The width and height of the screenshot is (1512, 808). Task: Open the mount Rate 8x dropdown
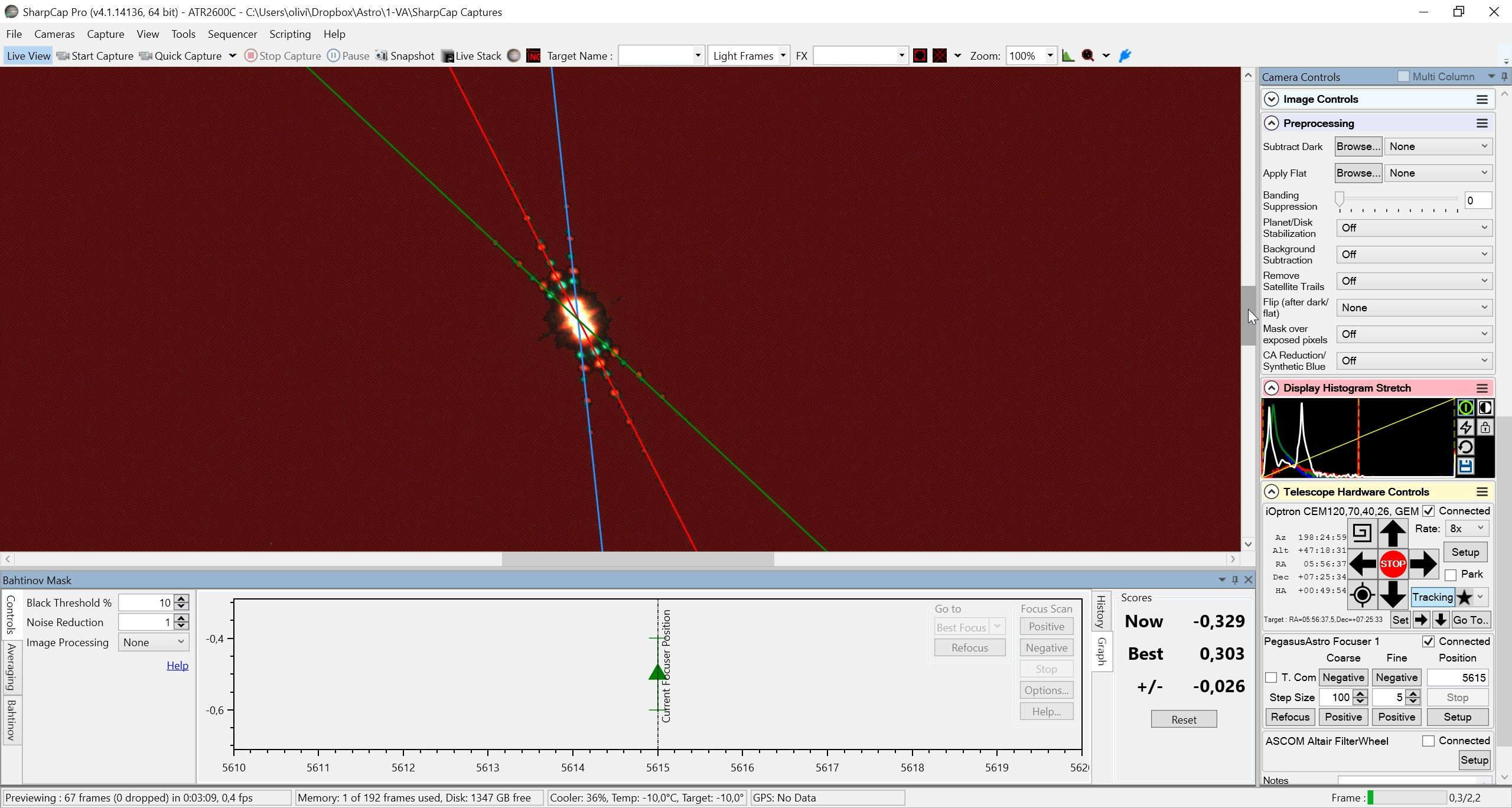point(1466,529)
